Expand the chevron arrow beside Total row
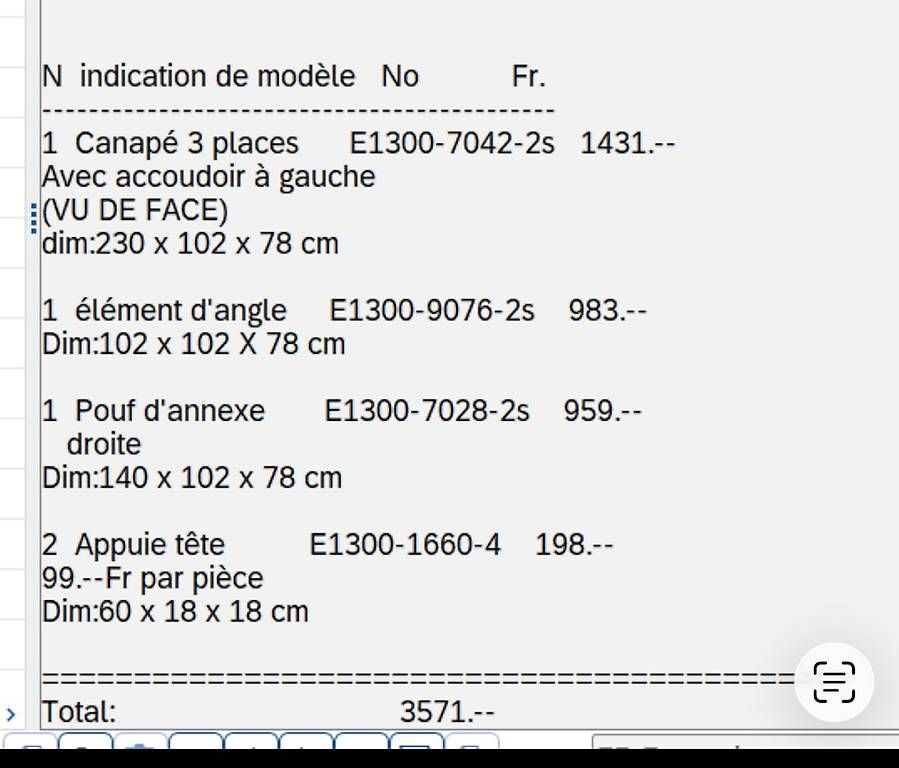The height and width of the screenshot is (768, 899). 10,714
